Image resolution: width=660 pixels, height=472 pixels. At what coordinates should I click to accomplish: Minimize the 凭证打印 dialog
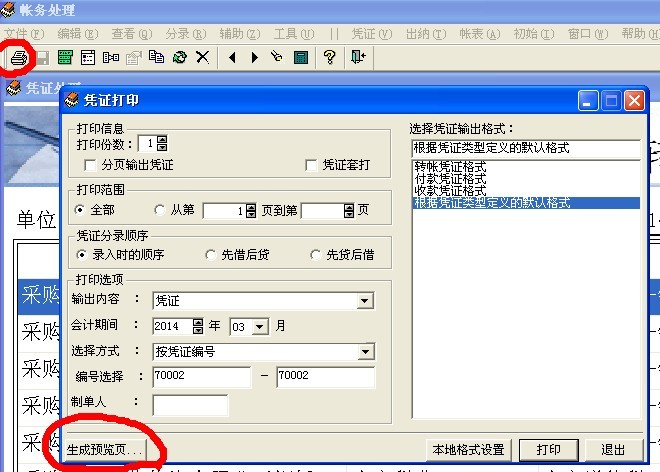click(588, 101)
